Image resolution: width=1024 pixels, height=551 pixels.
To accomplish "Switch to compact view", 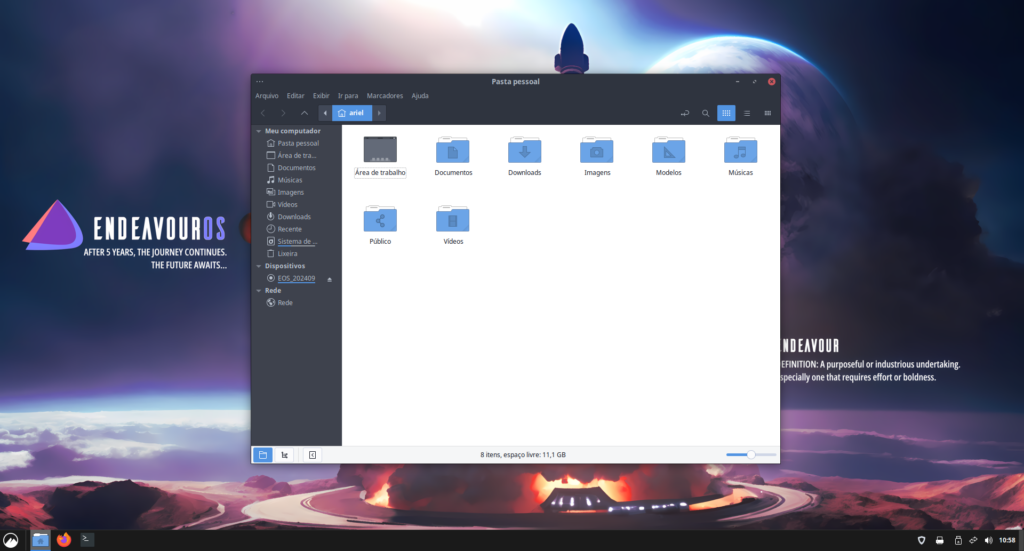I will coord(767,113).
